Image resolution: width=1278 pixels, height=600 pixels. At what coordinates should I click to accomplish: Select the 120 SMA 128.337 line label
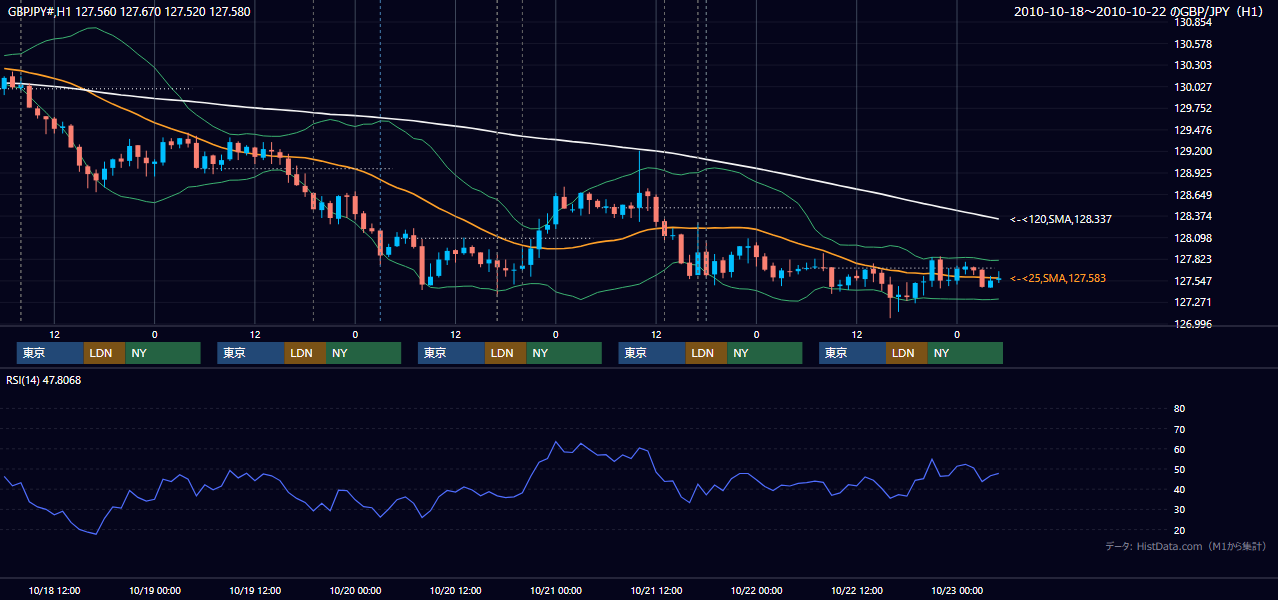click(1060, 219)
